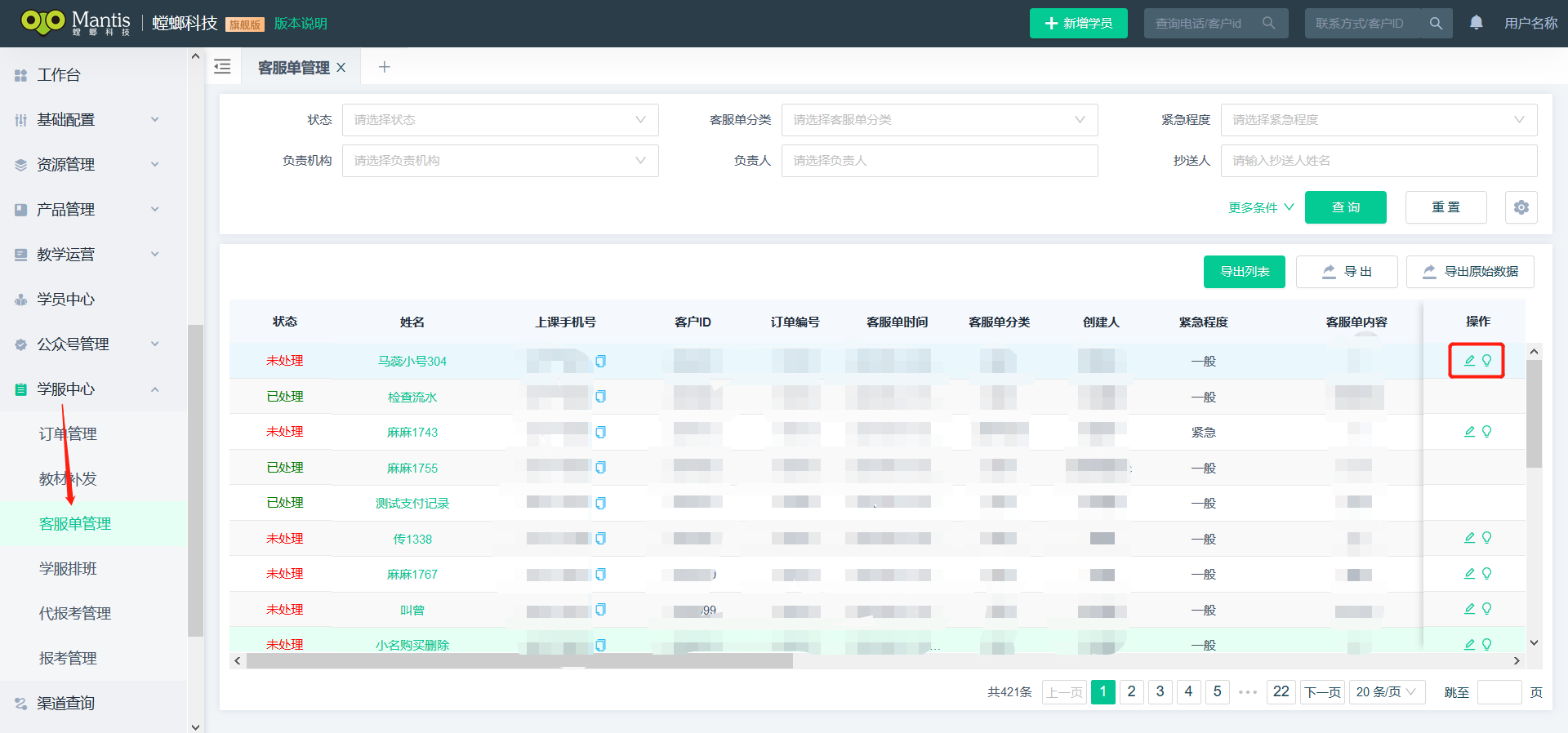Click the 查询 button
Viewport: 1568px width, 733px height.
[1345, 207]
